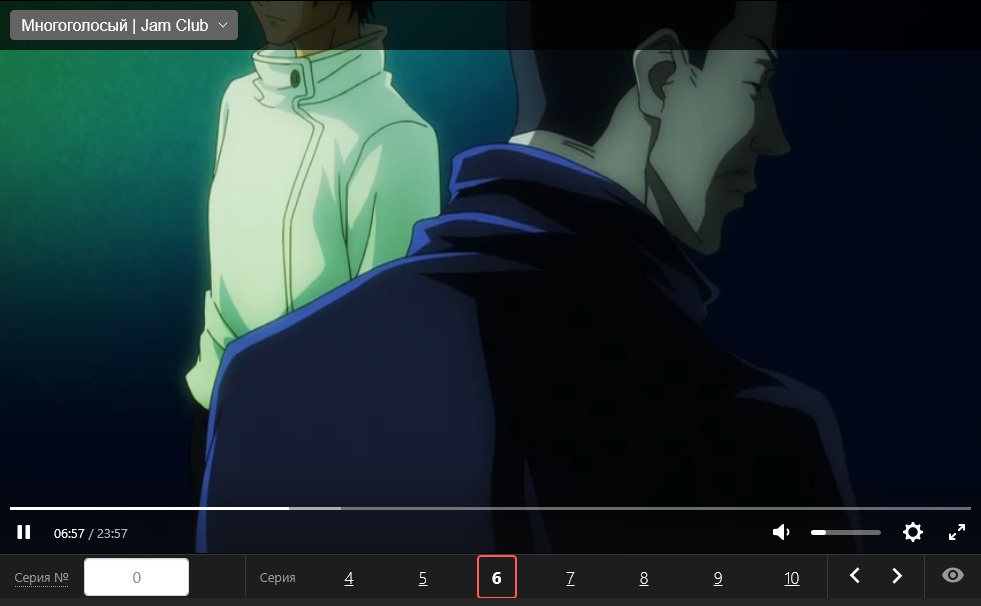Mute the player volume speaker icon
This screenshot has width=981, height=606.
782,533
